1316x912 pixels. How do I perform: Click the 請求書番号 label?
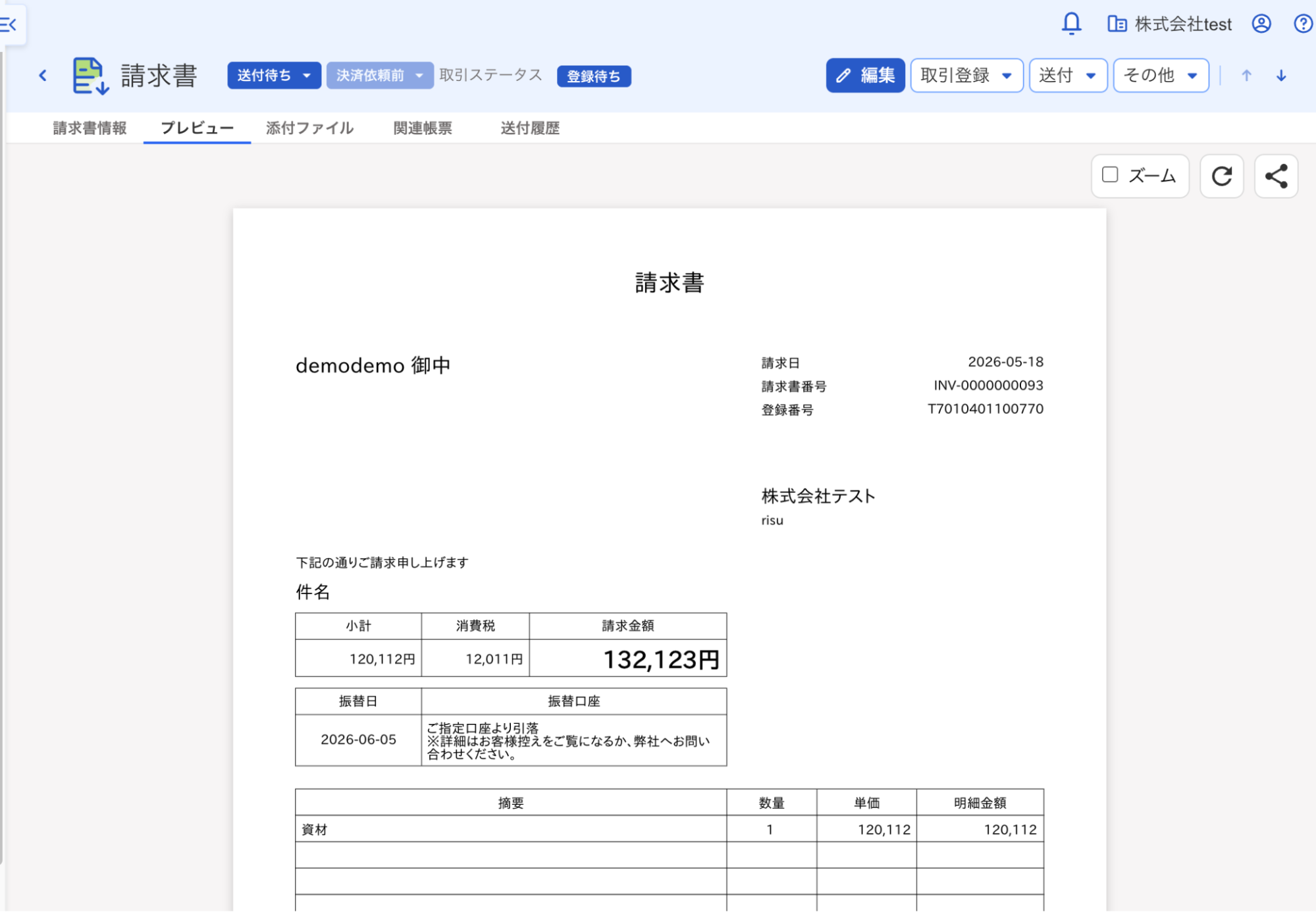coord(794,387)
